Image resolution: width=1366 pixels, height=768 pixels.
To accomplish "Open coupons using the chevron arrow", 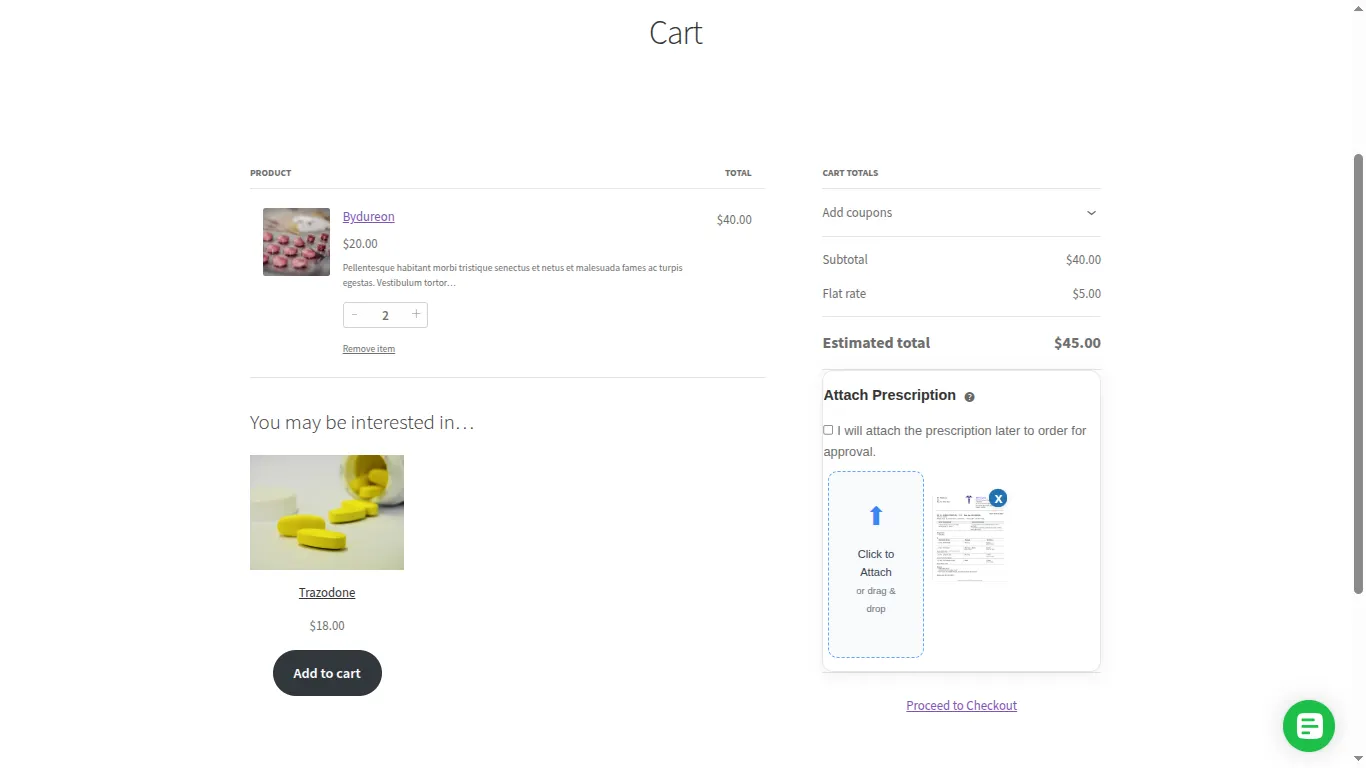I will pos(1091,213).
